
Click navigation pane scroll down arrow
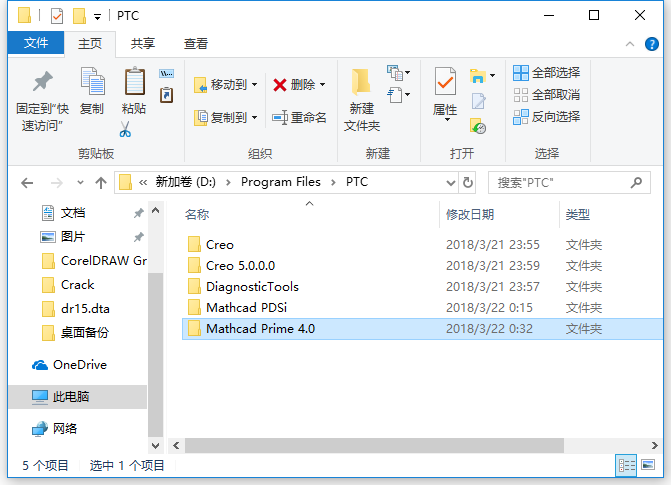pos(155,446)
